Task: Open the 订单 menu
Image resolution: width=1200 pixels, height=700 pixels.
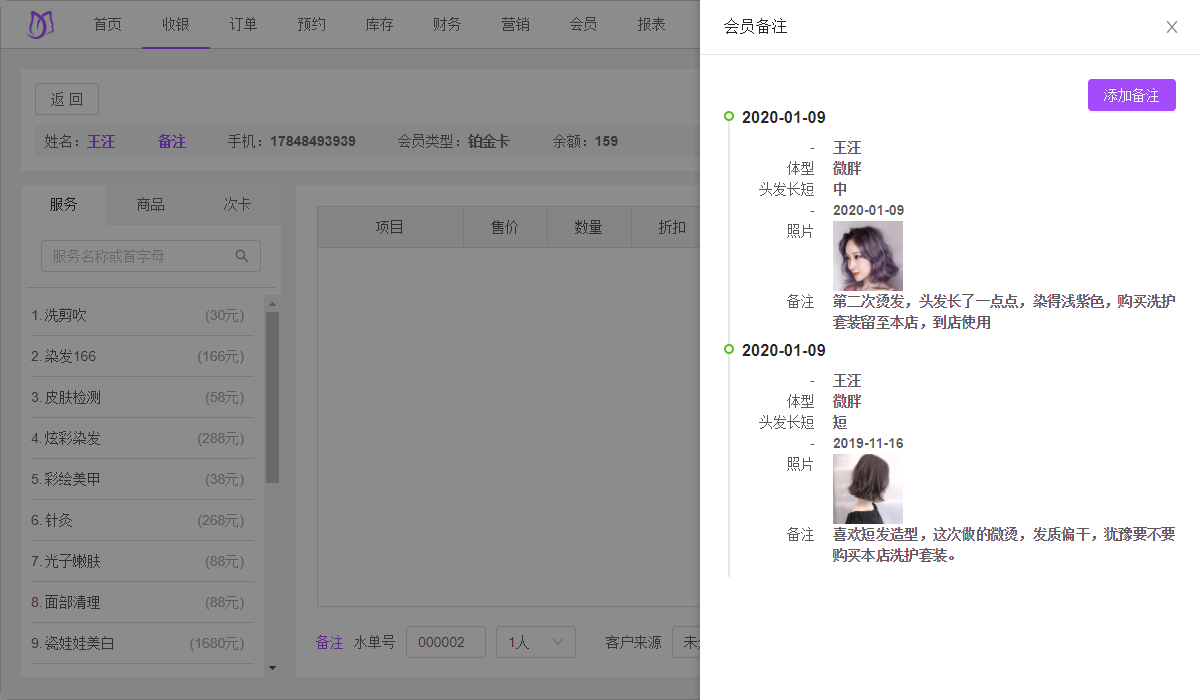Action: point(243,24)
